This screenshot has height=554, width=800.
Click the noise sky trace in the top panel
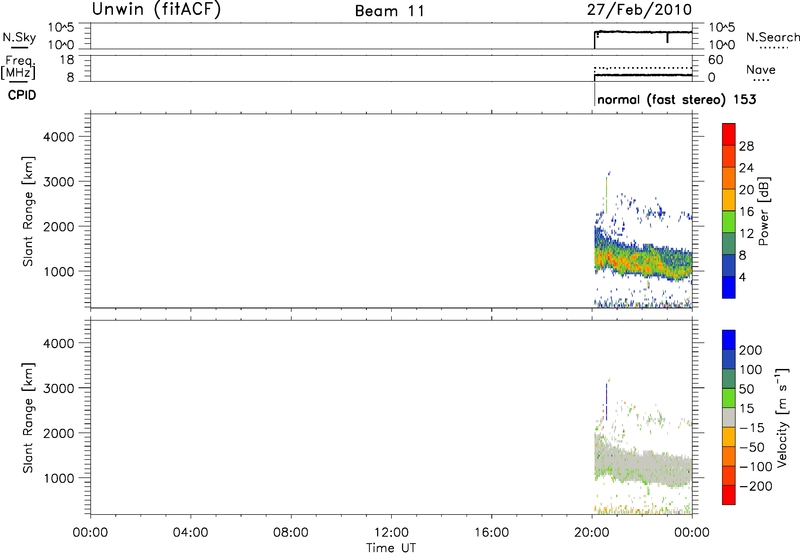pos(643,32)
